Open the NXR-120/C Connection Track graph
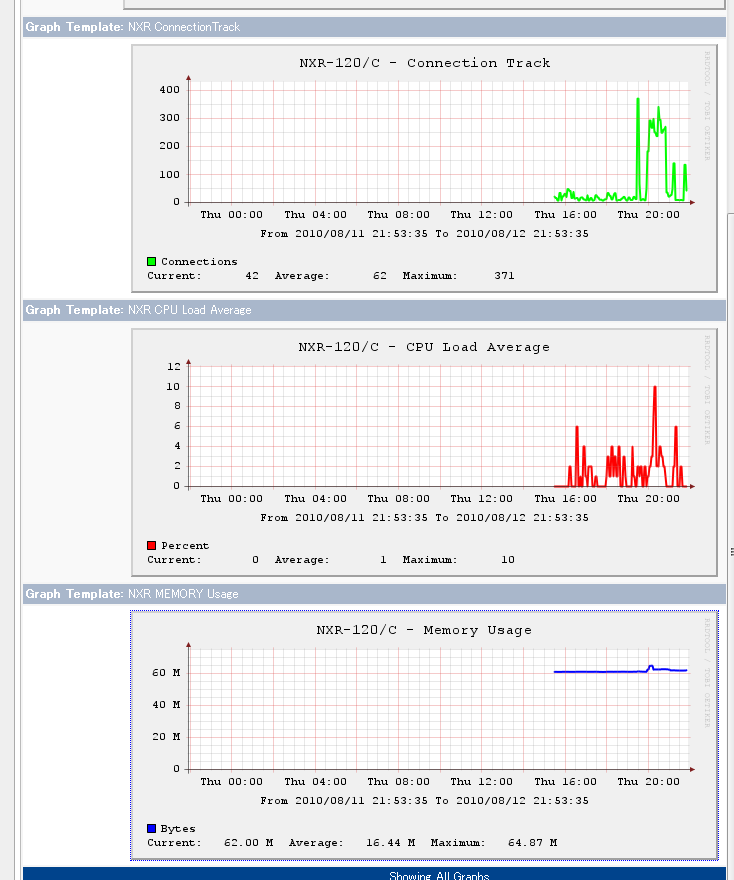The height and width of the screenshot is (880, 734). point(424,168)
